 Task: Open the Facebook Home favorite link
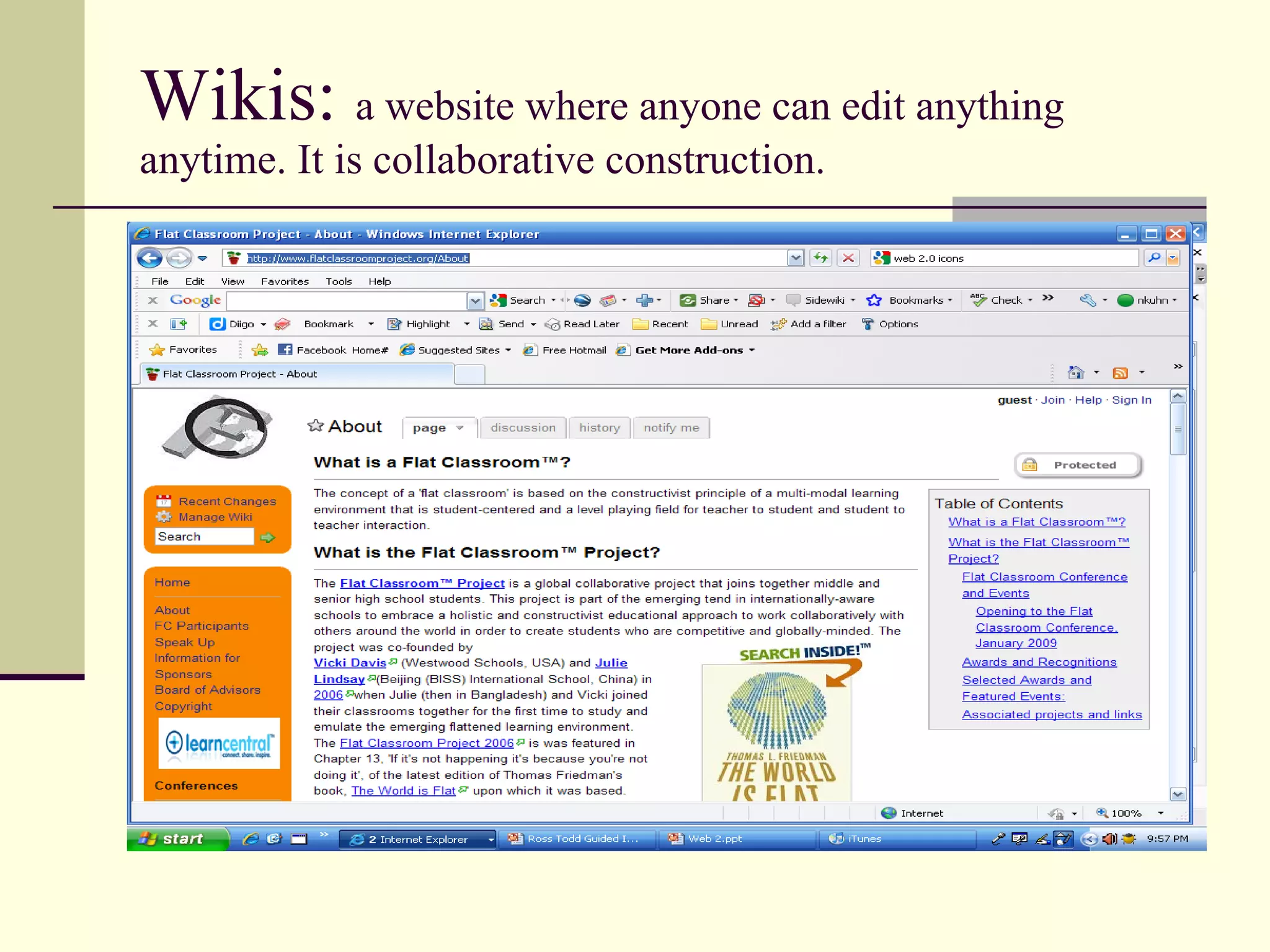pos(333,350)
